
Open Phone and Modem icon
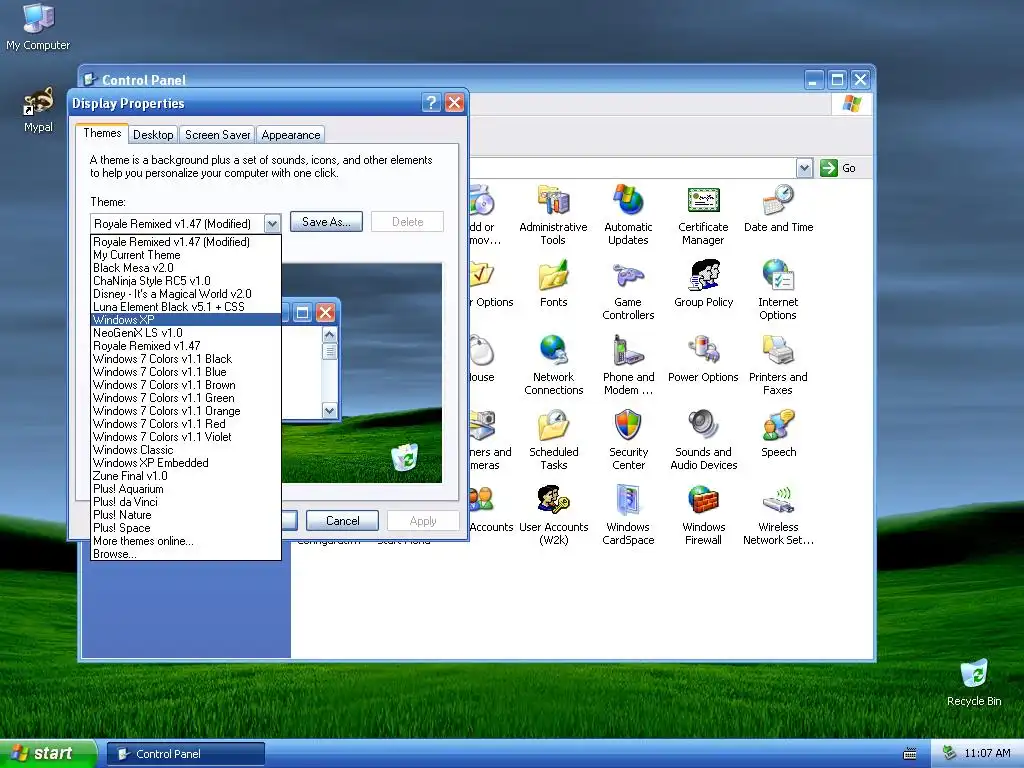point(628,365)
